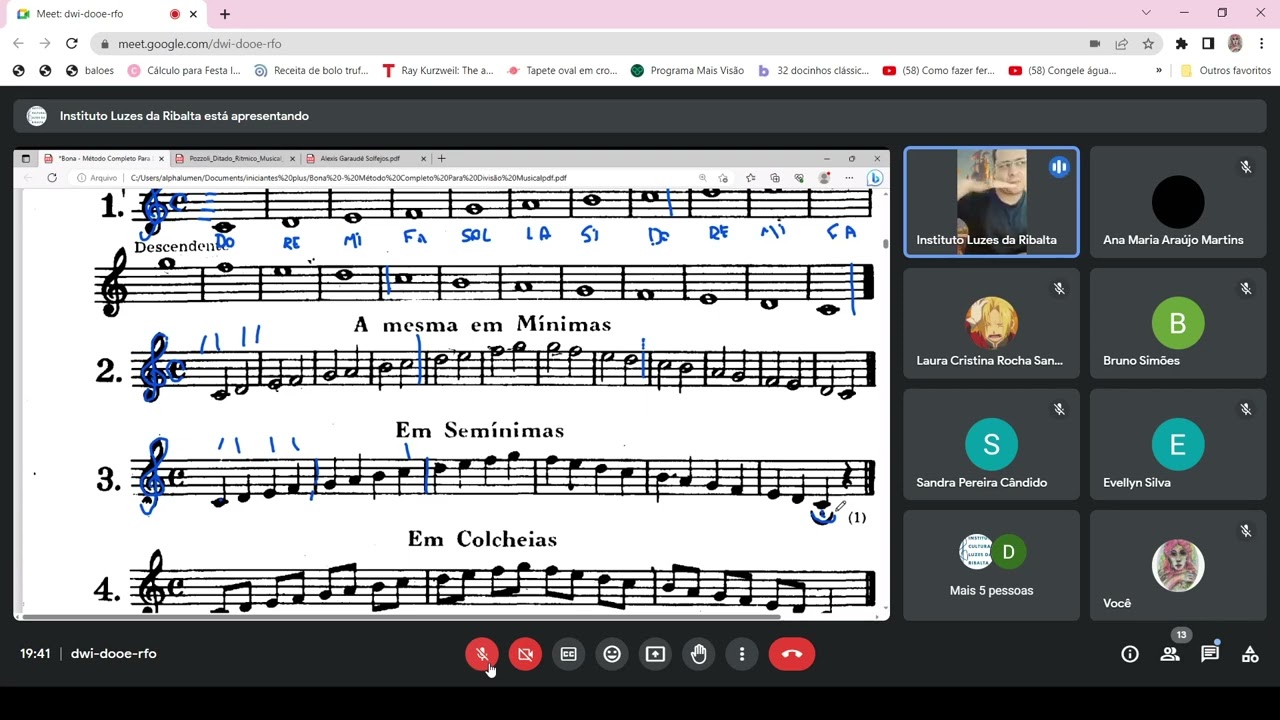Open the emoji reactions button

coord(612,654)
